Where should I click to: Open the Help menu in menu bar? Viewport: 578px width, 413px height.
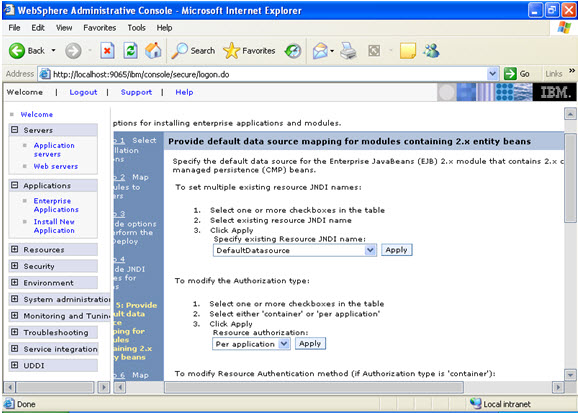pyautogui.click(x=164, y=28)
